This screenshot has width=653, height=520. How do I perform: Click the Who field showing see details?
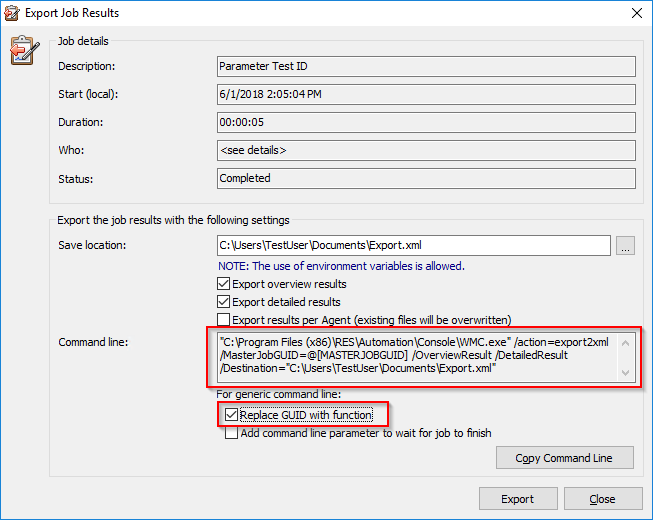coord(426,150)
